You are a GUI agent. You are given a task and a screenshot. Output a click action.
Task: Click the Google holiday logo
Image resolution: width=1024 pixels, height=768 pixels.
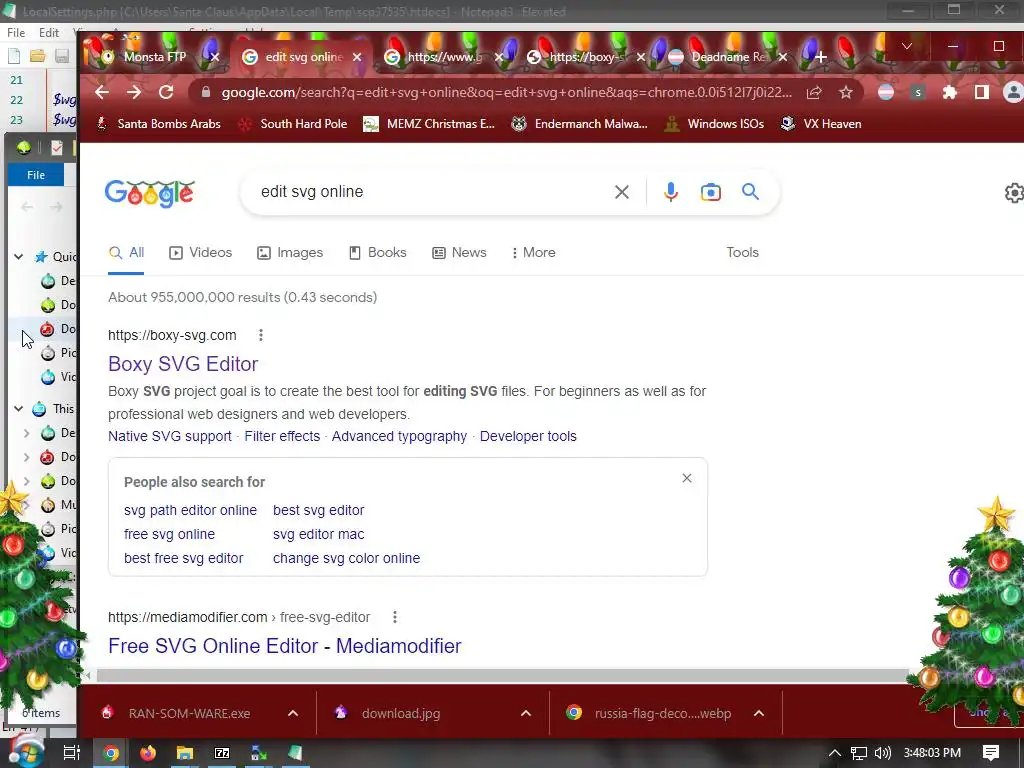[x=150, y=193]
